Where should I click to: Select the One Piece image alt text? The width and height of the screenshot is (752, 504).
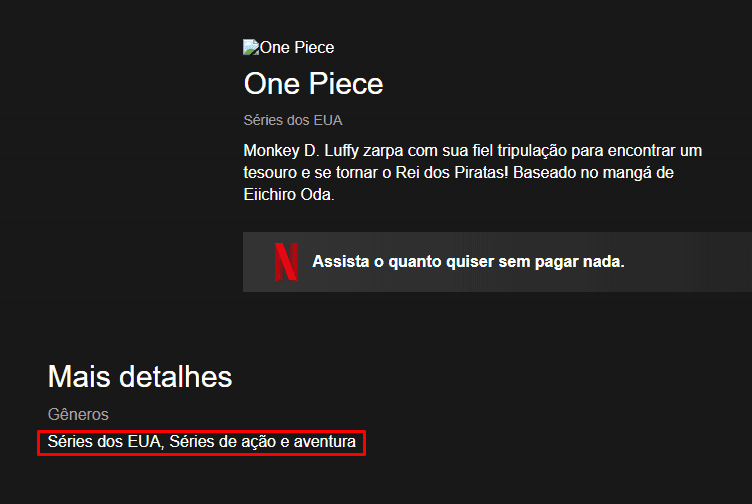[297, 47]
